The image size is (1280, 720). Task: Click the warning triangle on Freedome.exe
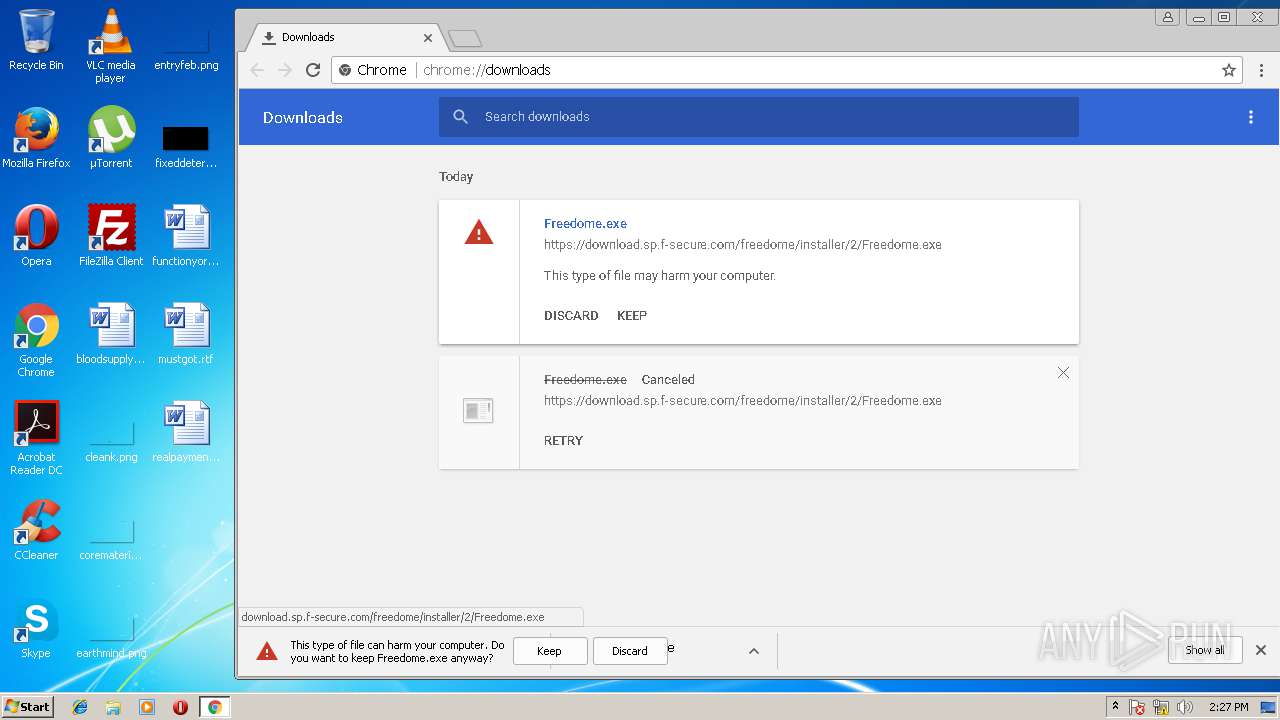coord(479,233)
